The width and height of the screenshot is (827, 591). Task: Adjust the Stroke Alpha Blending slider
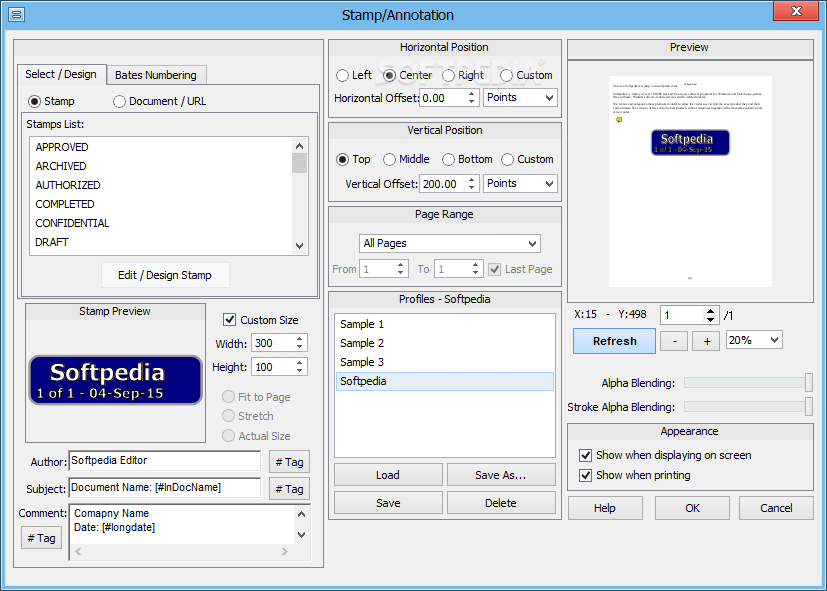(x=809, y=406)
